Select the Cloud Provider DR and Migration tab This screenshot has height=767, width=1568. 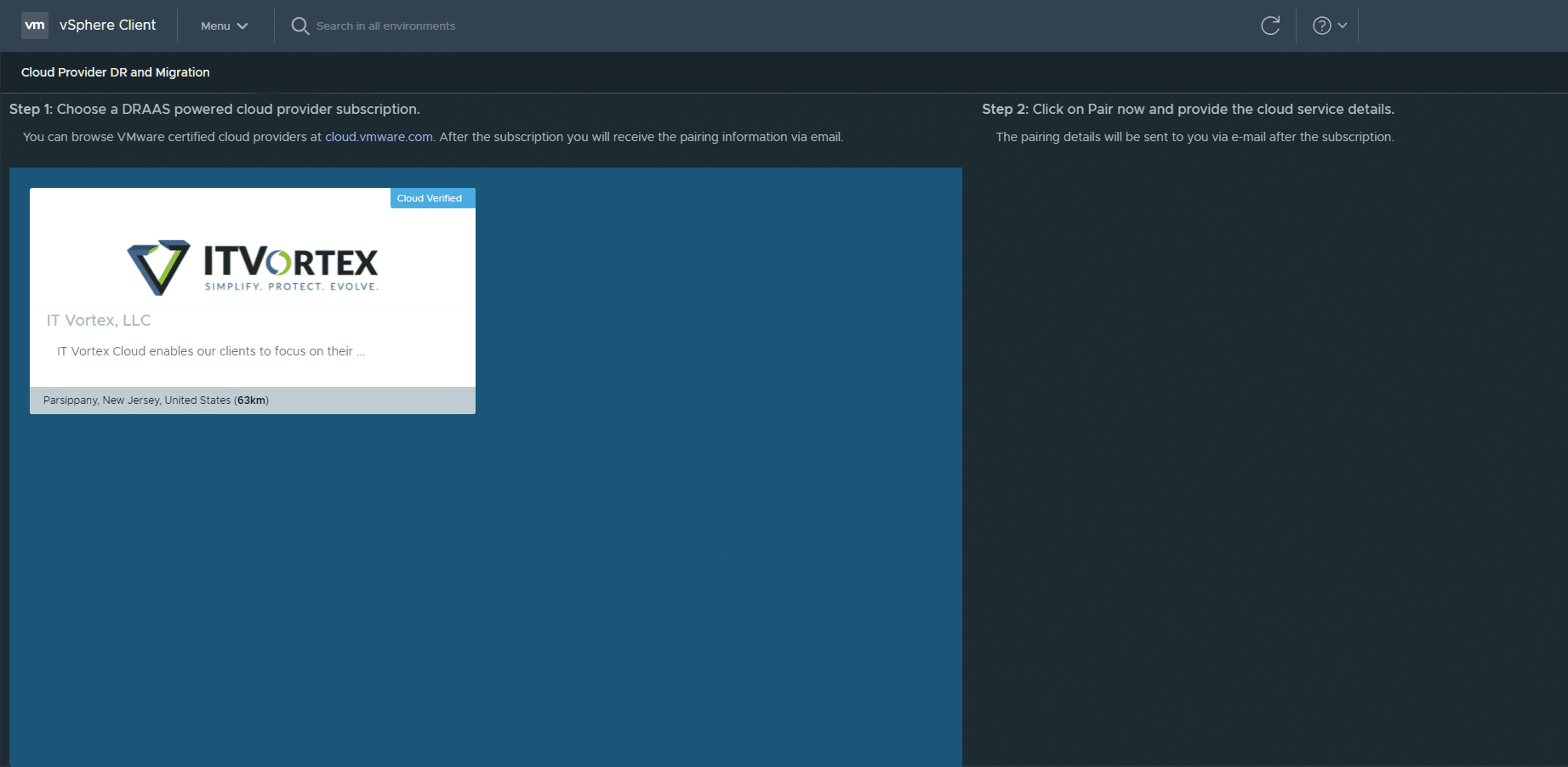tap(115, 72)
